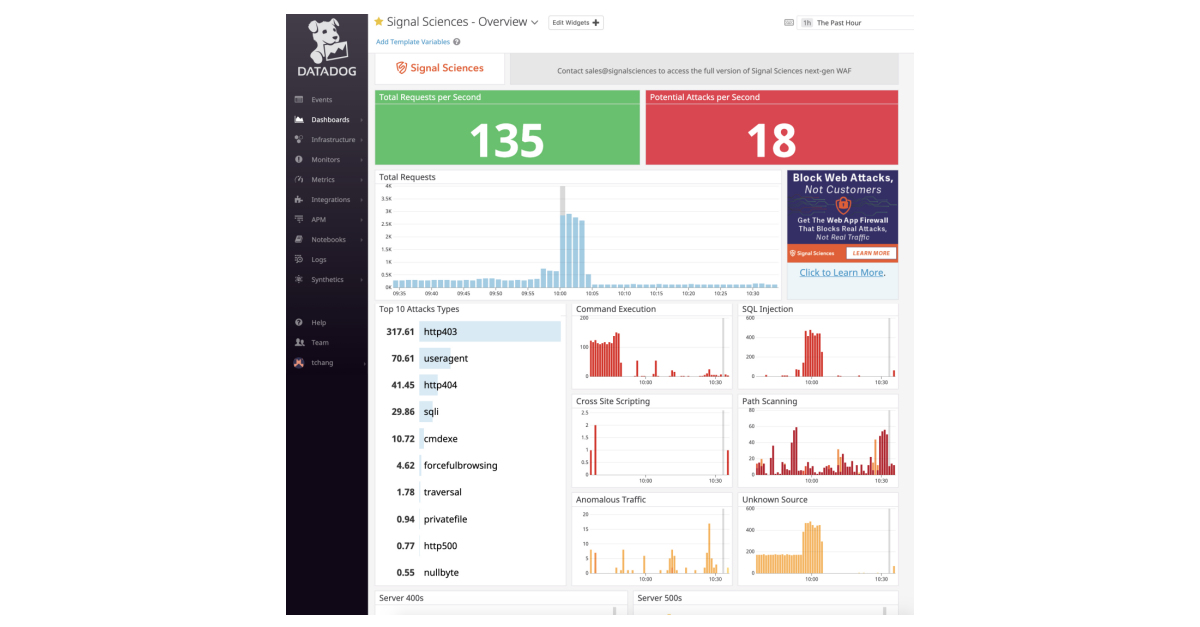Viewport: 1200px width, 627px height.
Task: Click the Notebooks book icon
Action: tap(298, 240)
